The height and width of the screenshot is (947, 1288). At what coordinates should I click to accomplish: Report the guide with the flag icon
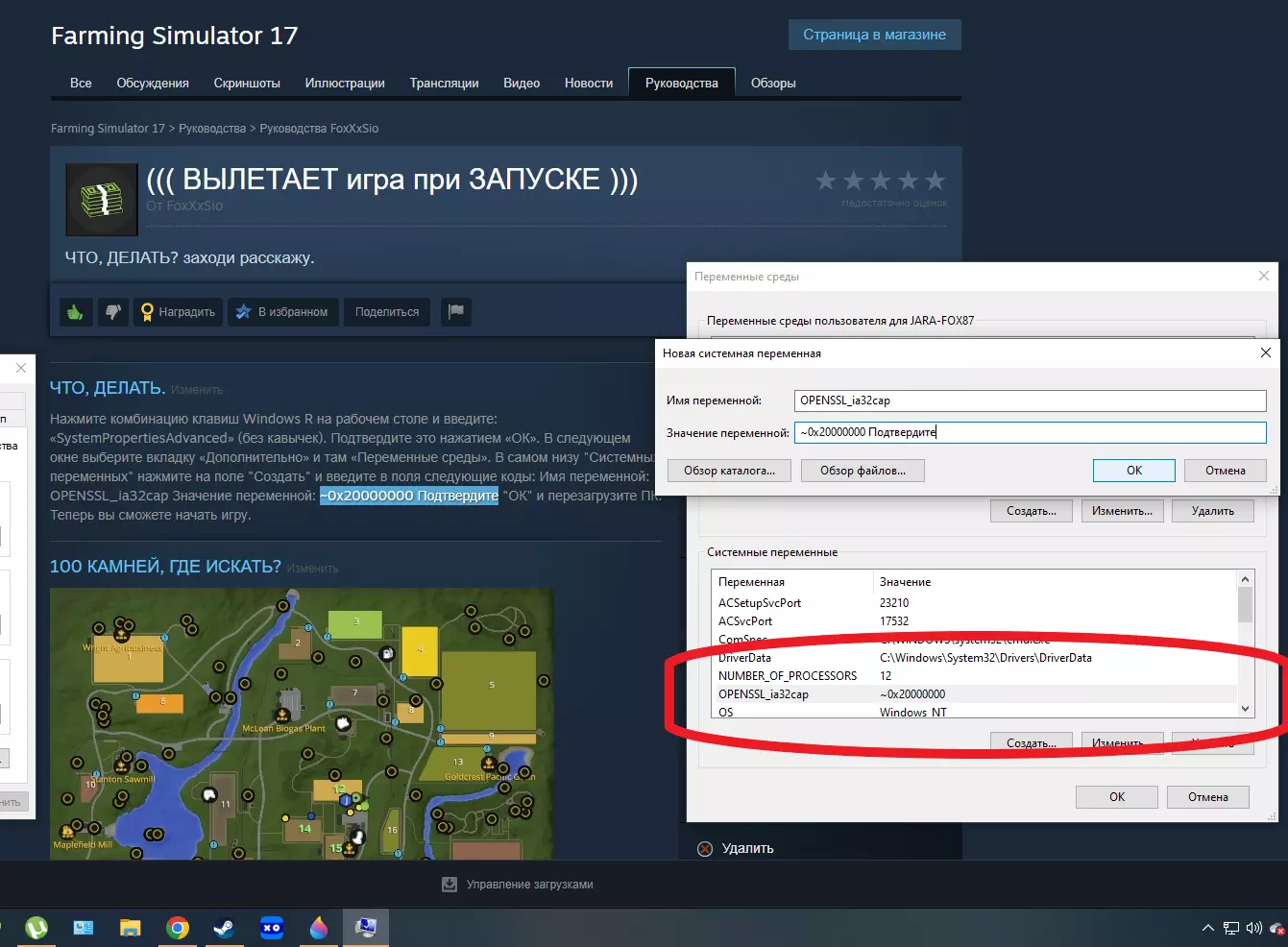pos(456,311)
